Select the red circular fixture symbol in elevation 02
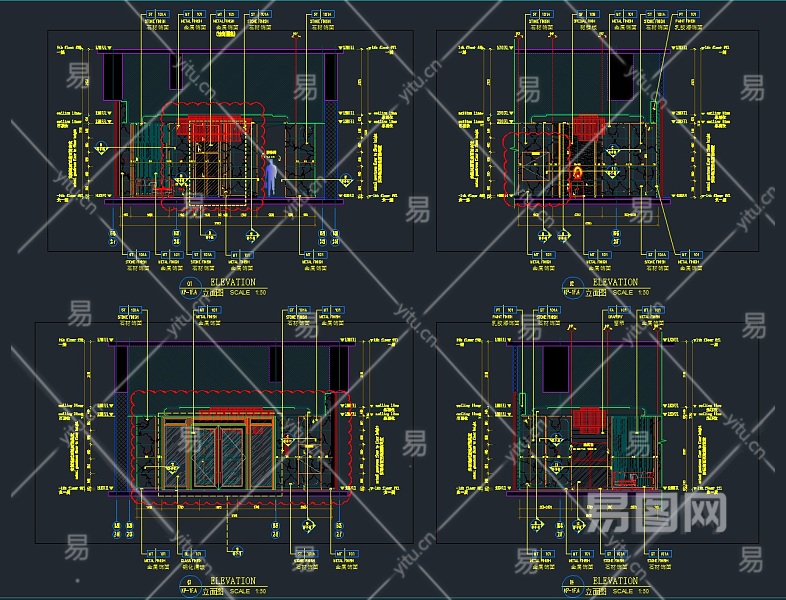 click(576, 173)
